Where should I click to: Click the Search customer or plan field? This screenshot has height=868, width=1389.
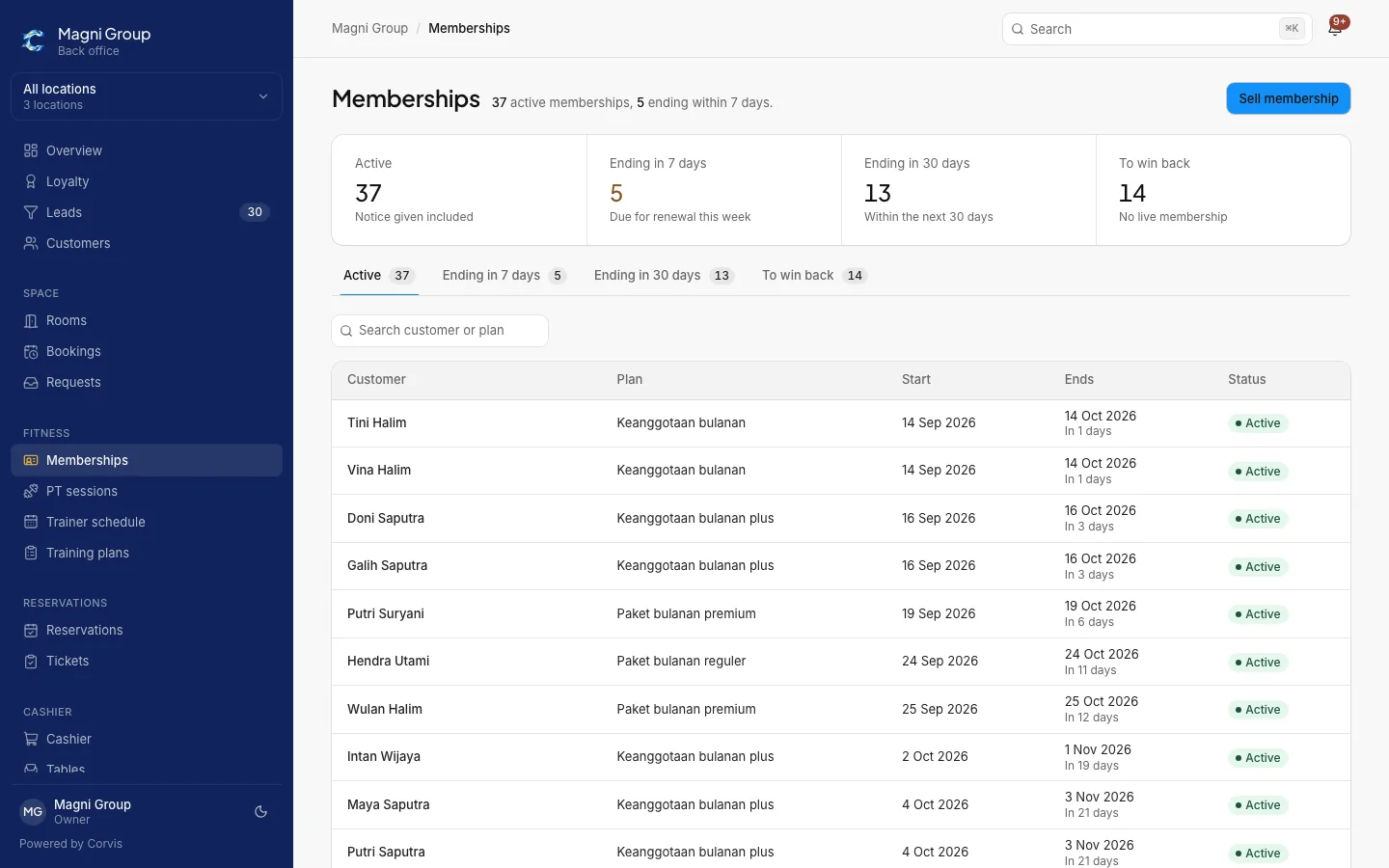tap(440, 331)
